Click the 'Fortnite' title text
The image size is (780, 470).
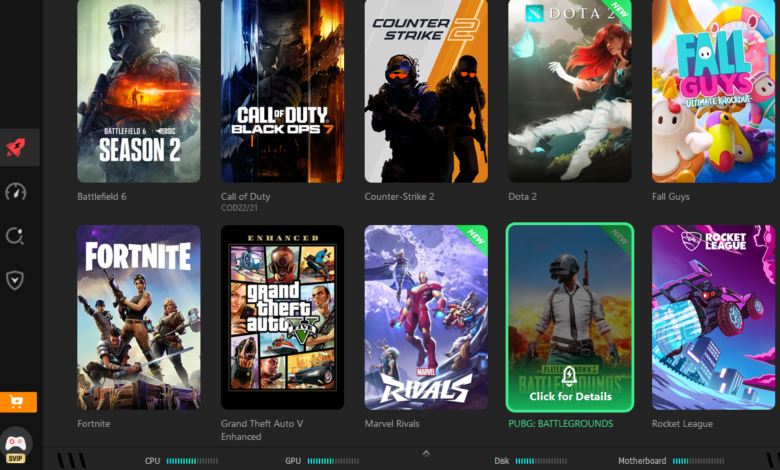click(x=94, y=424)
